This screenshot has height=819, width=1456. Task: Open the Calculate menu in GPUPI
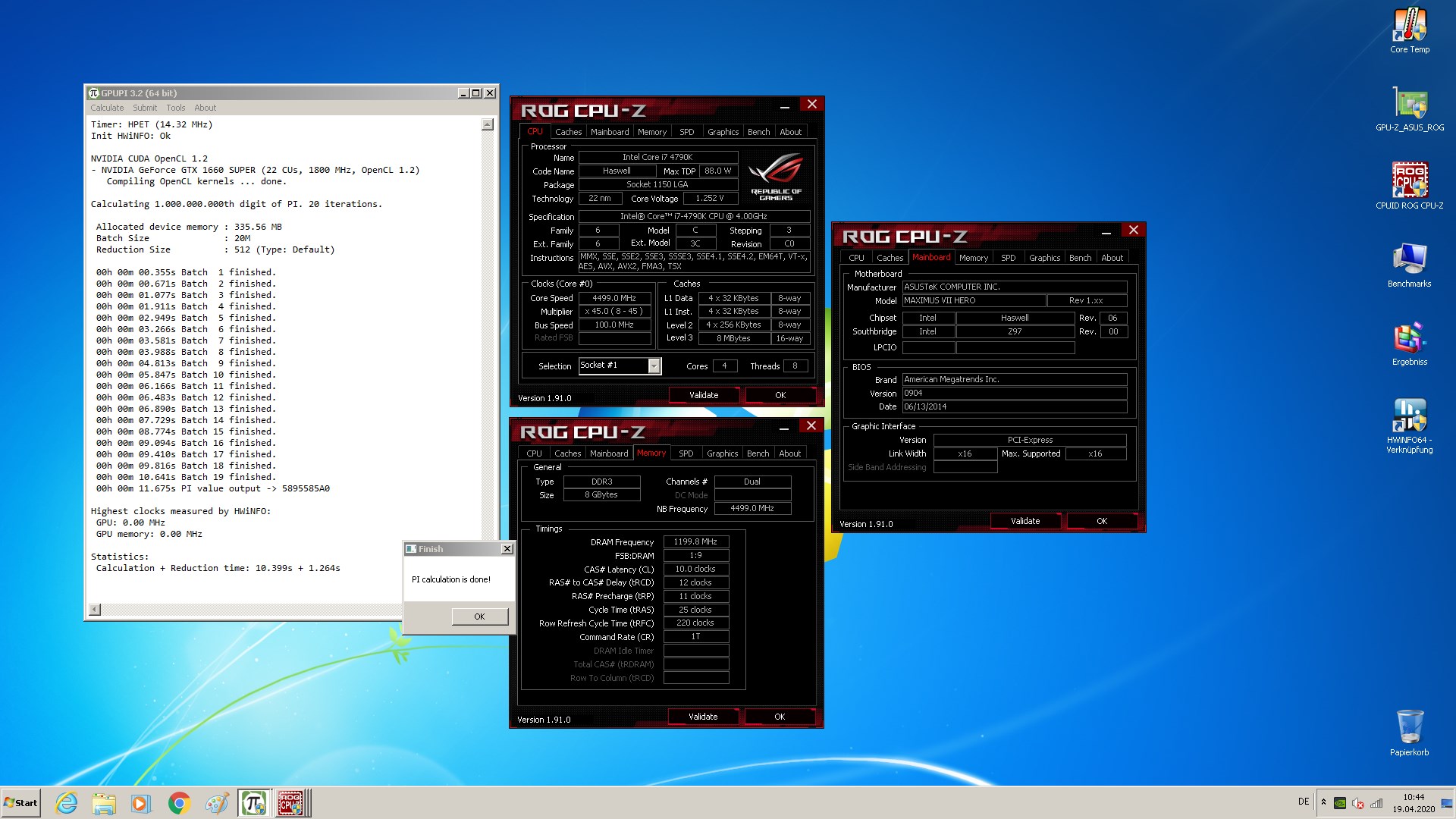pos(107,108)
